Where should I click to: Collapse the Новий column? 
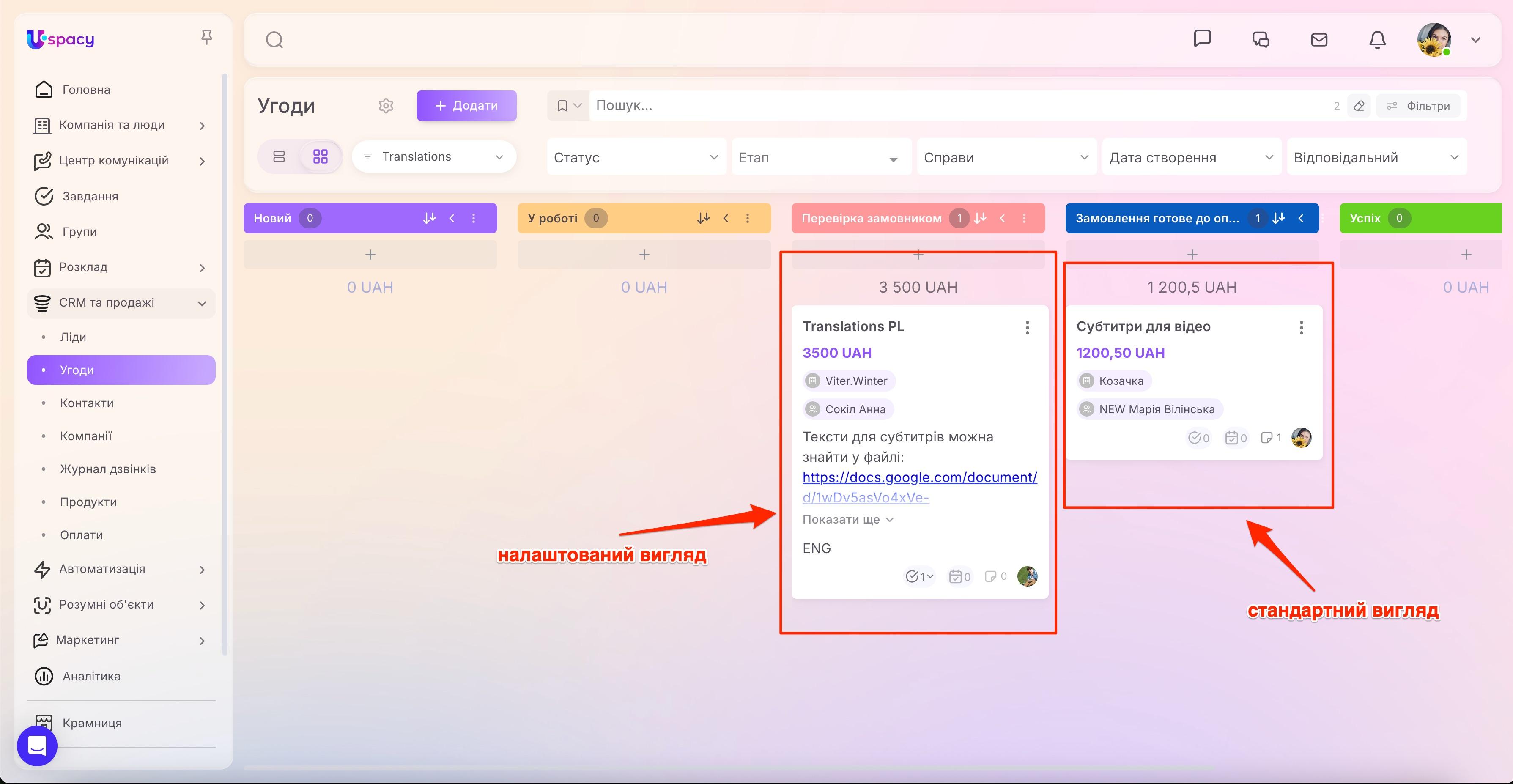[x=452, y=218]
